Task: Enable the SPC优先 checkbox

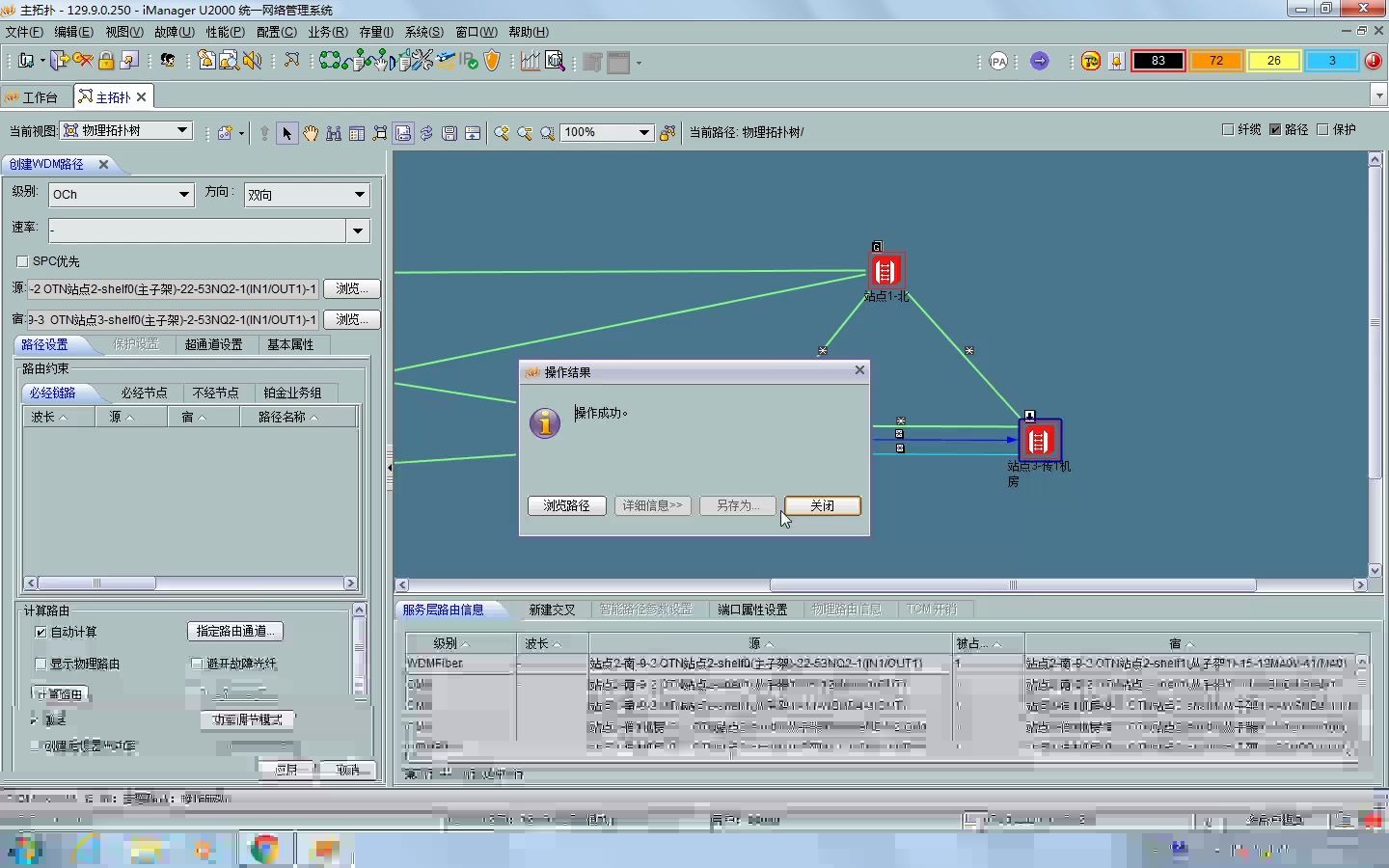Action: click(23, 261)
